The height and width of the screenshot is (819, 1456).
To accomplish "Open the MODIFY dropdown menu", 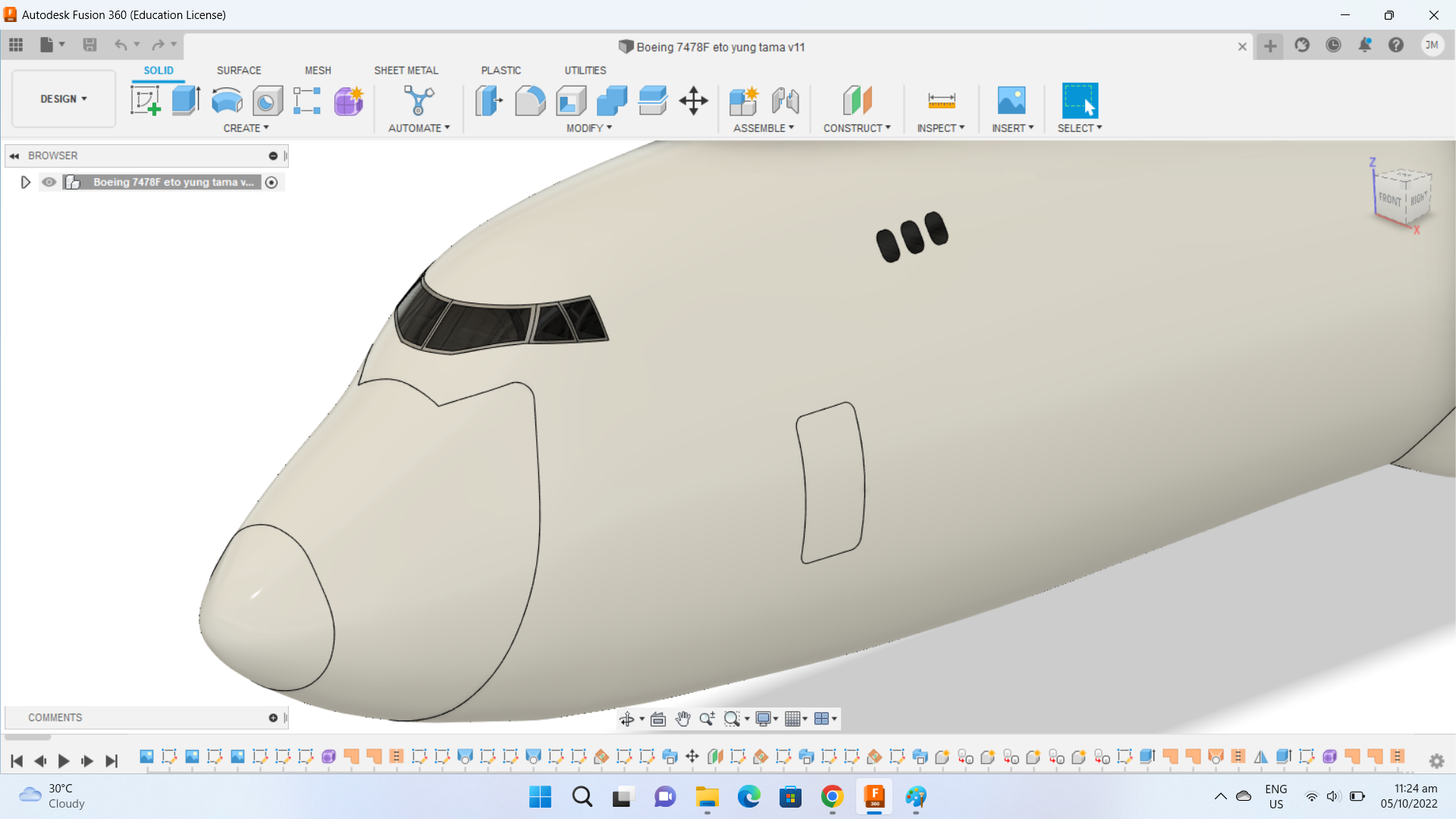I will coord(589,128).
